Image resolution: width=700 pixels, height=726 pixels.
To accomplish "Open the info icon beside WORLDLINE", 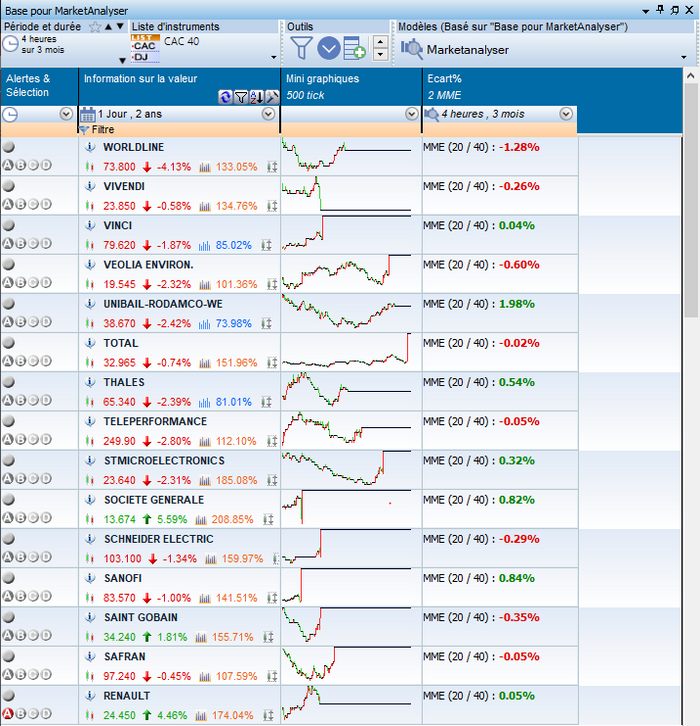I will 90,147.
